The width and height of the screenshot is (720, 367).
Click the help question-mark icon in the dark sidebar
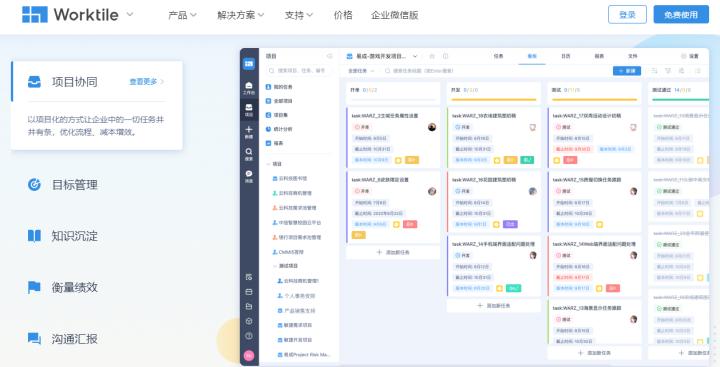pos(249,336)
